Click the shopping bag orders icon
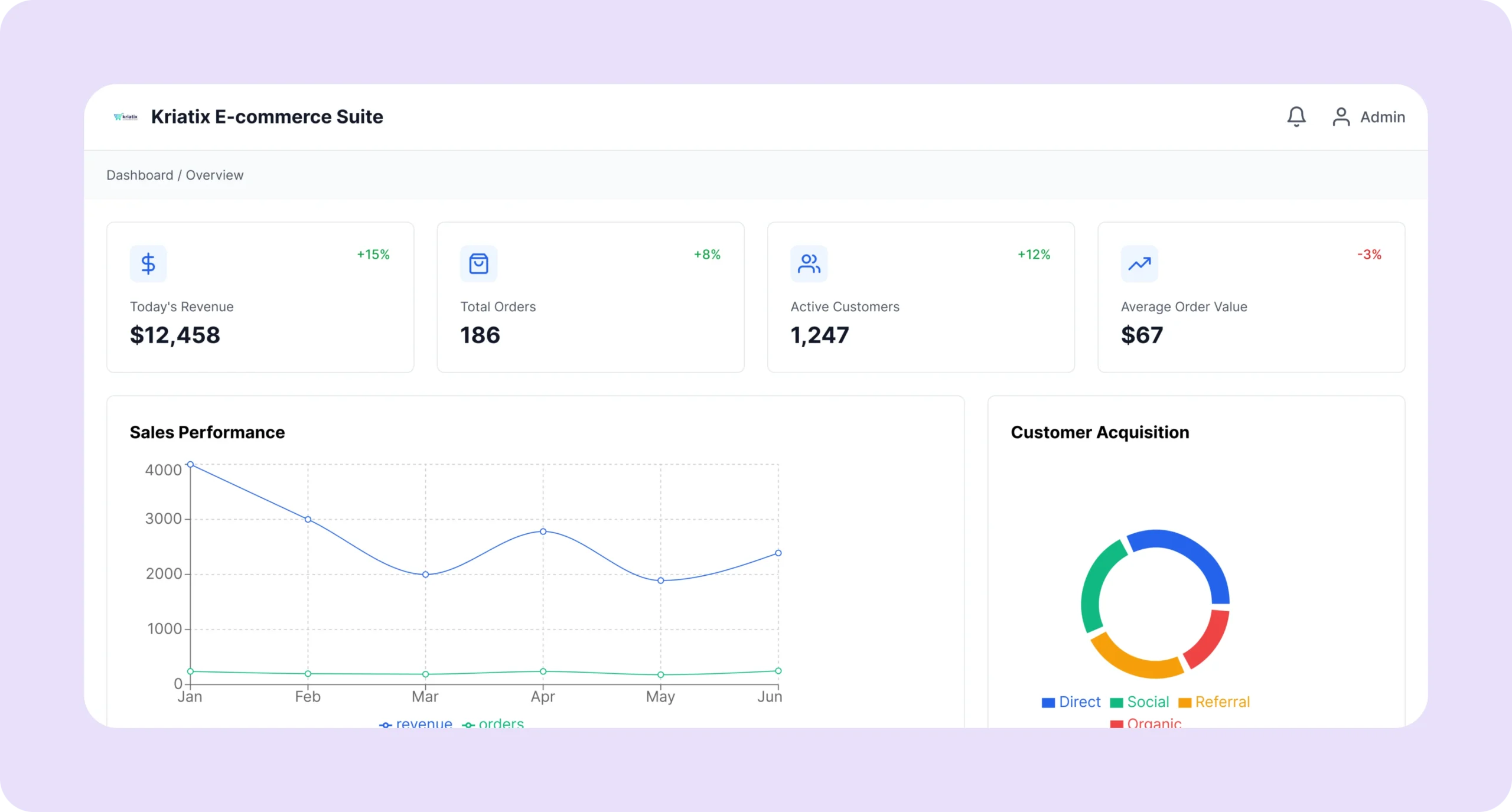This screenshot has width=1512, height=812. tap(478, 263)
